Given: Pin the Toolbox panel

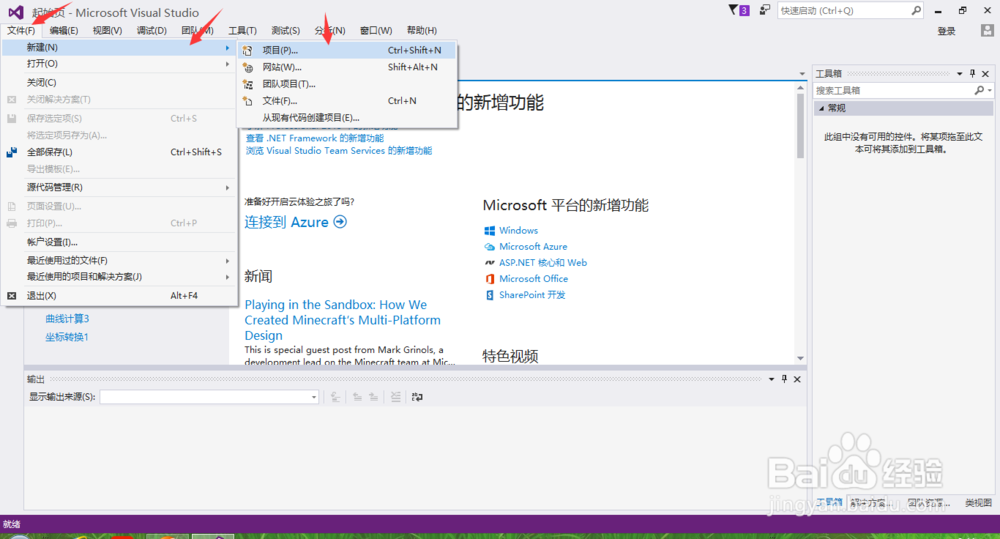Looking at the screenshot, I should pos(973,73).
